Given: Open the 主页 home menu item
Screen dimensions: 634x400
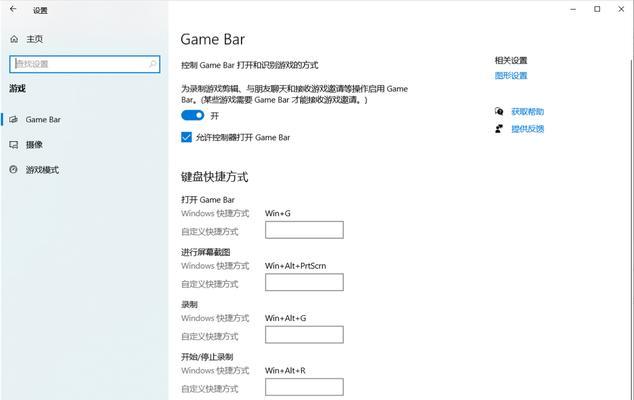Looking at the screenshot, I should coord(34,39).
